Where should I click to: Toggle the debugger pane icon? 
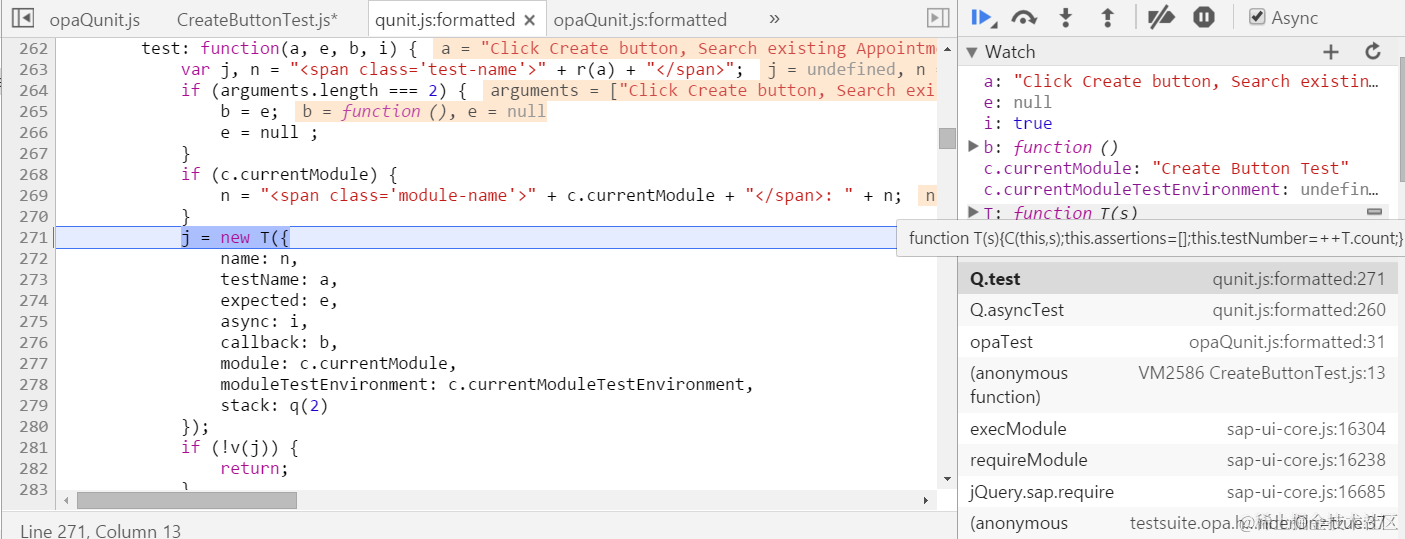[937, 18]
